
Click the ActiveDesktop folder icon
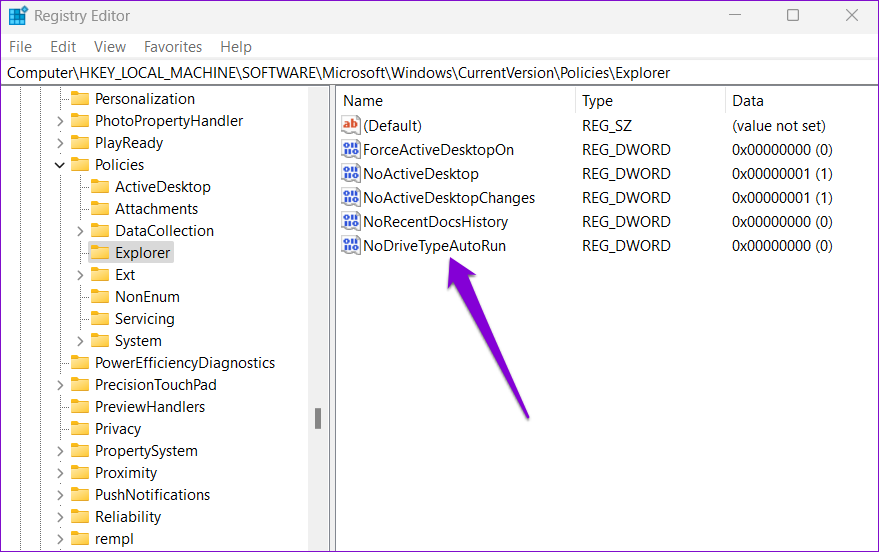pyautogui.click(x=100, y=187)
